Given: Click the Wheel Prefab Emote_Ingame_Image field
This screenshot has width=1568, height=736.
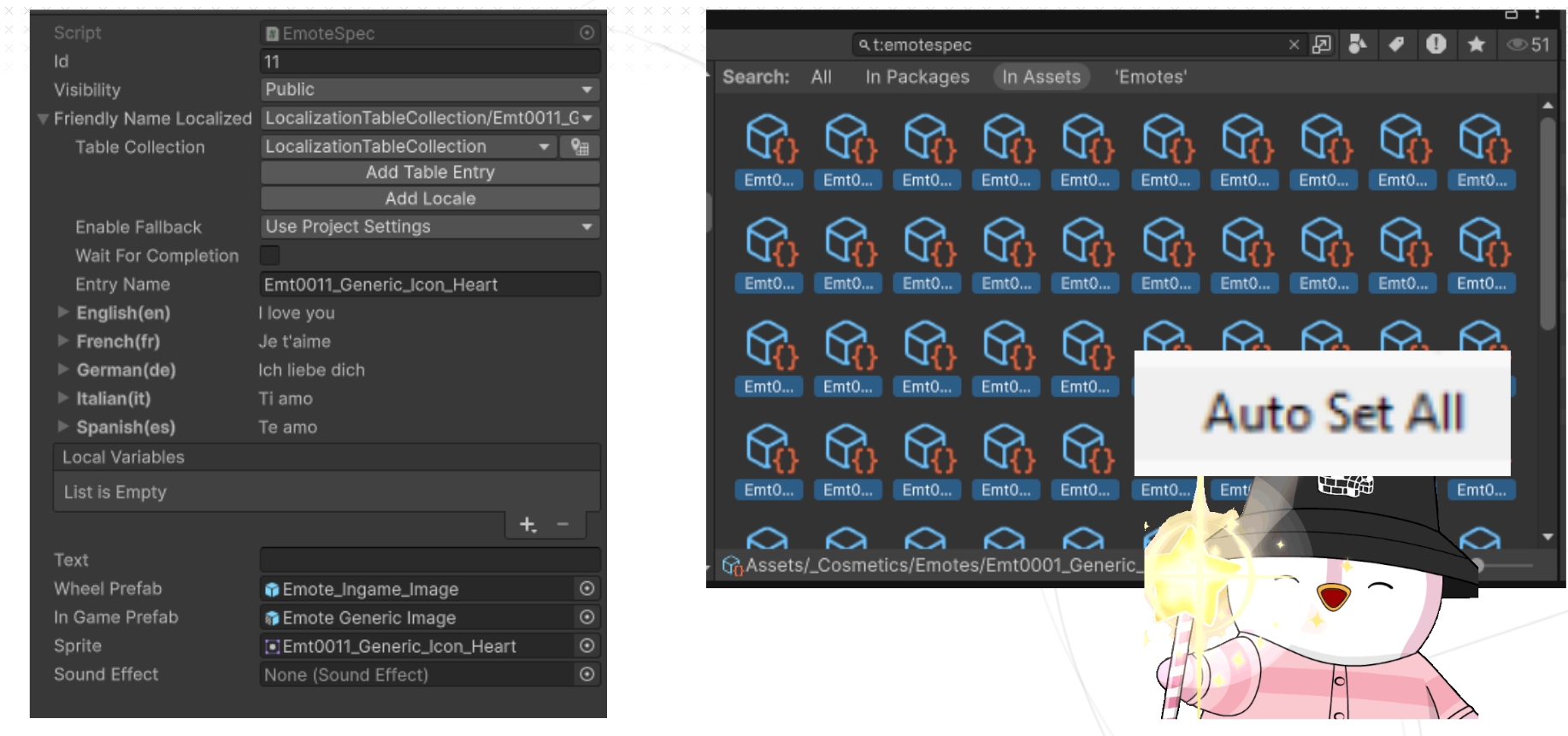Looking at the screenshot, I should (x=419, y=589).
